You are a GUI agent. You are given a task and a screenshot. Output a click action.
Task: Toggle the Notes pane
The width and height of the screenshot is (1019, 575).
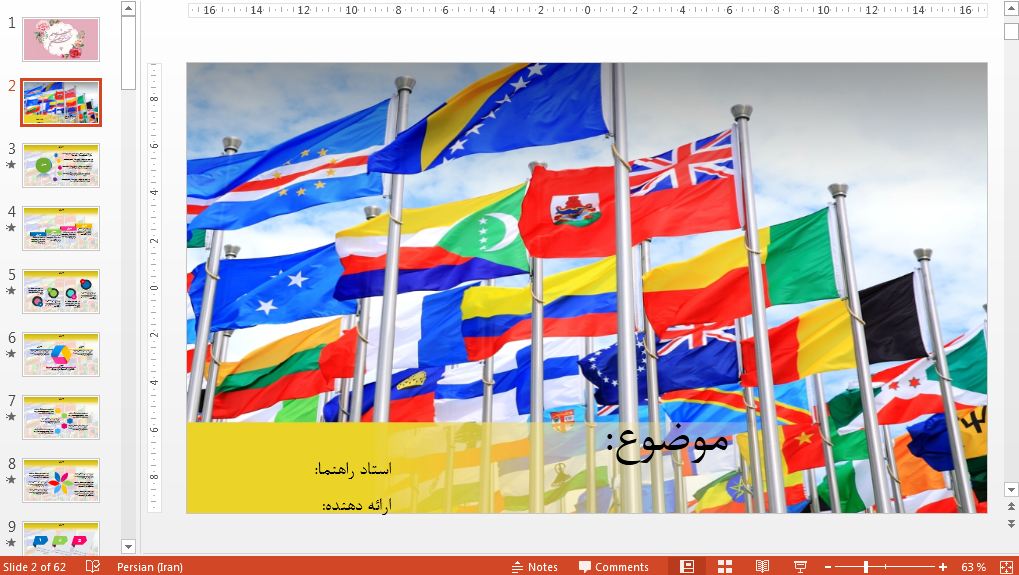pyautogui.click(x=534, y=567)
